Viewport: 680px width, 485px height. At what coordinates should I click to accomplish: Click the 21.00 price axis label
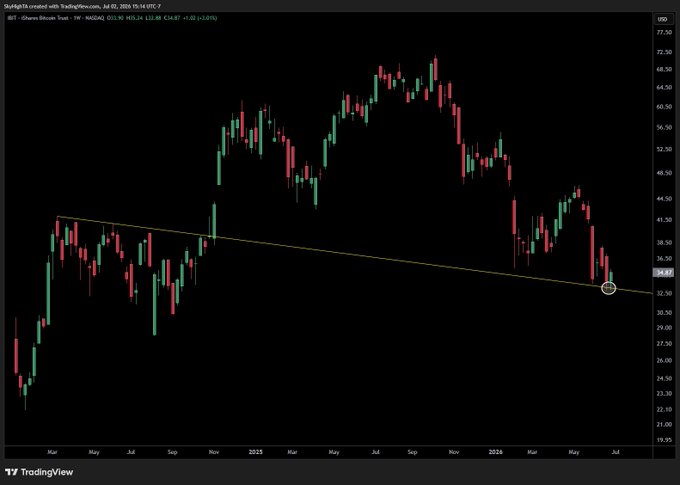pos(664,425)
